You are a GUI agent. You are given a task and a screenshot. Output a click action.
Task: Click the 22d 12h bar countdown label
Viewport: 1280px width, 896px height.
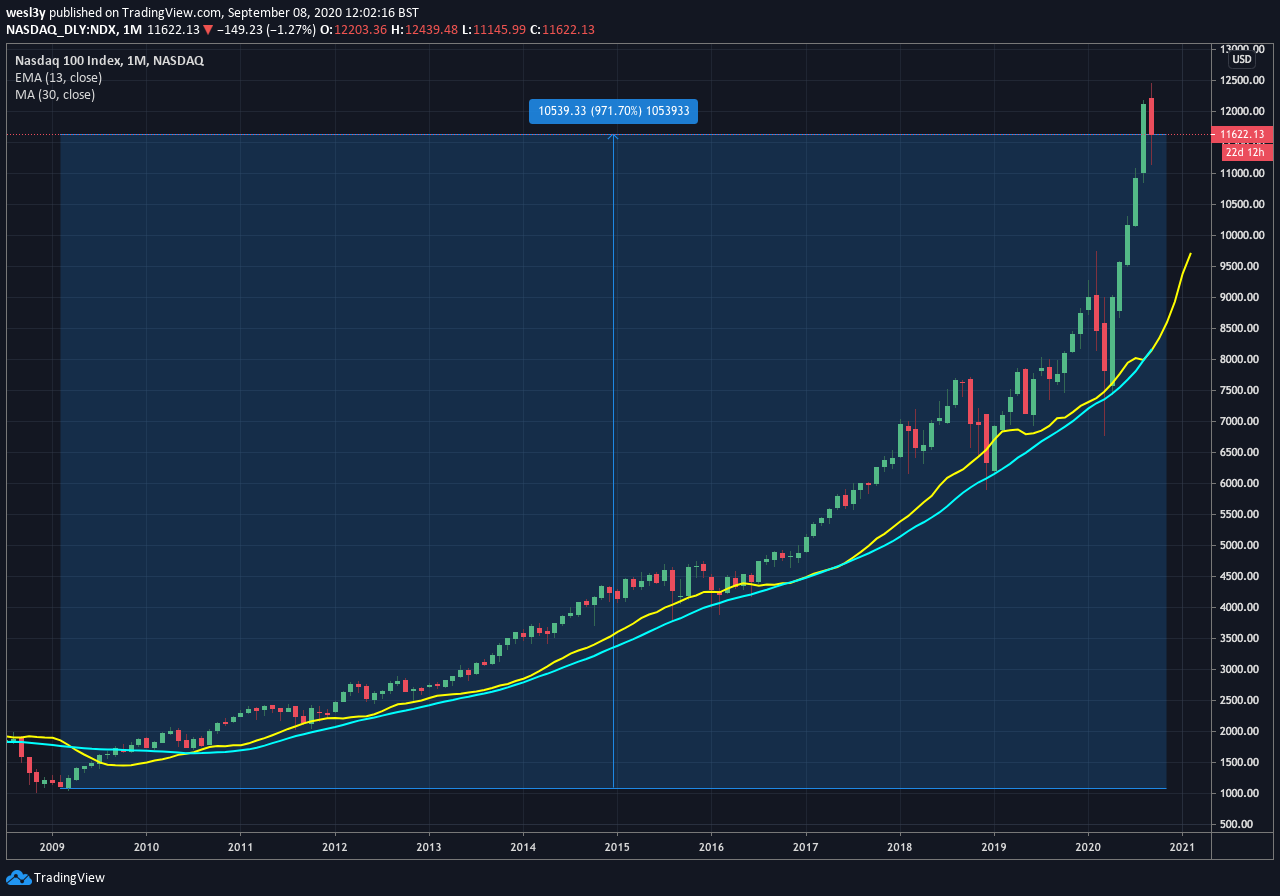click(x=1248, y=151)
